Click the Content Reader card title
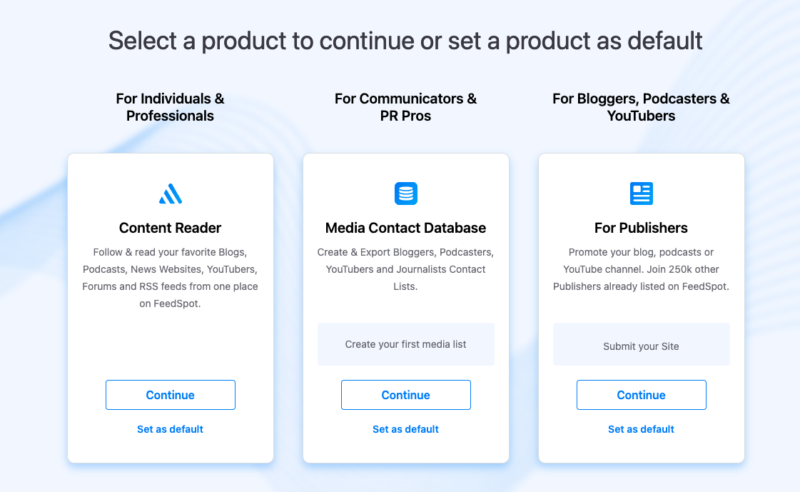Viewport: 800px width, 492px height. 170,227
